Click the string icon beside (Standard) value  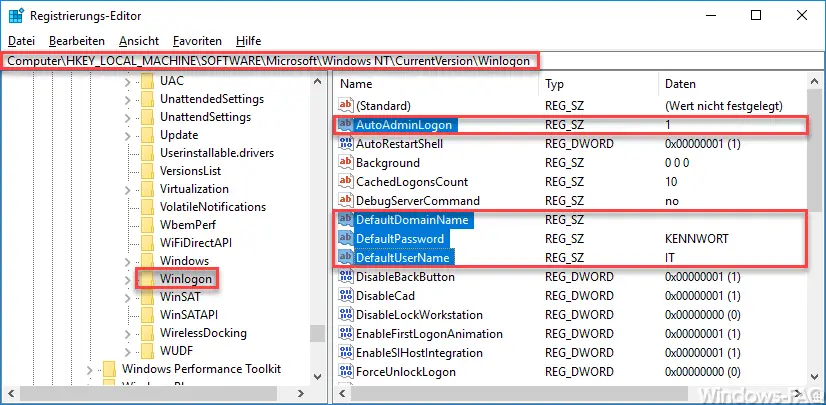click(346, 106)
